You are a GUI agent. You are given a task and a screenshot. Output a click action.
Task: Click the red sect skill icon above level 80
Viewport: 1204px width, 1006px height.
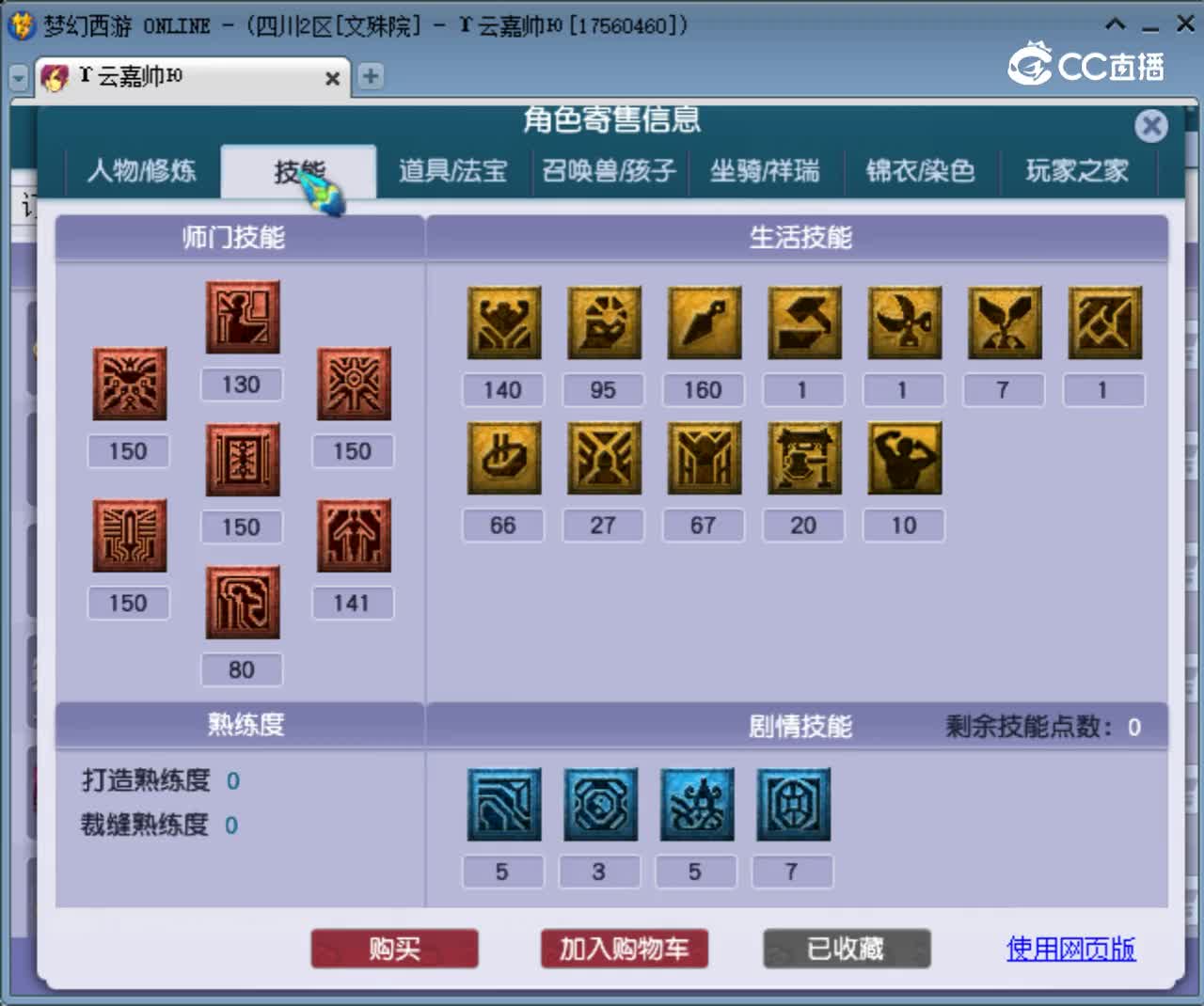(243, 603)
